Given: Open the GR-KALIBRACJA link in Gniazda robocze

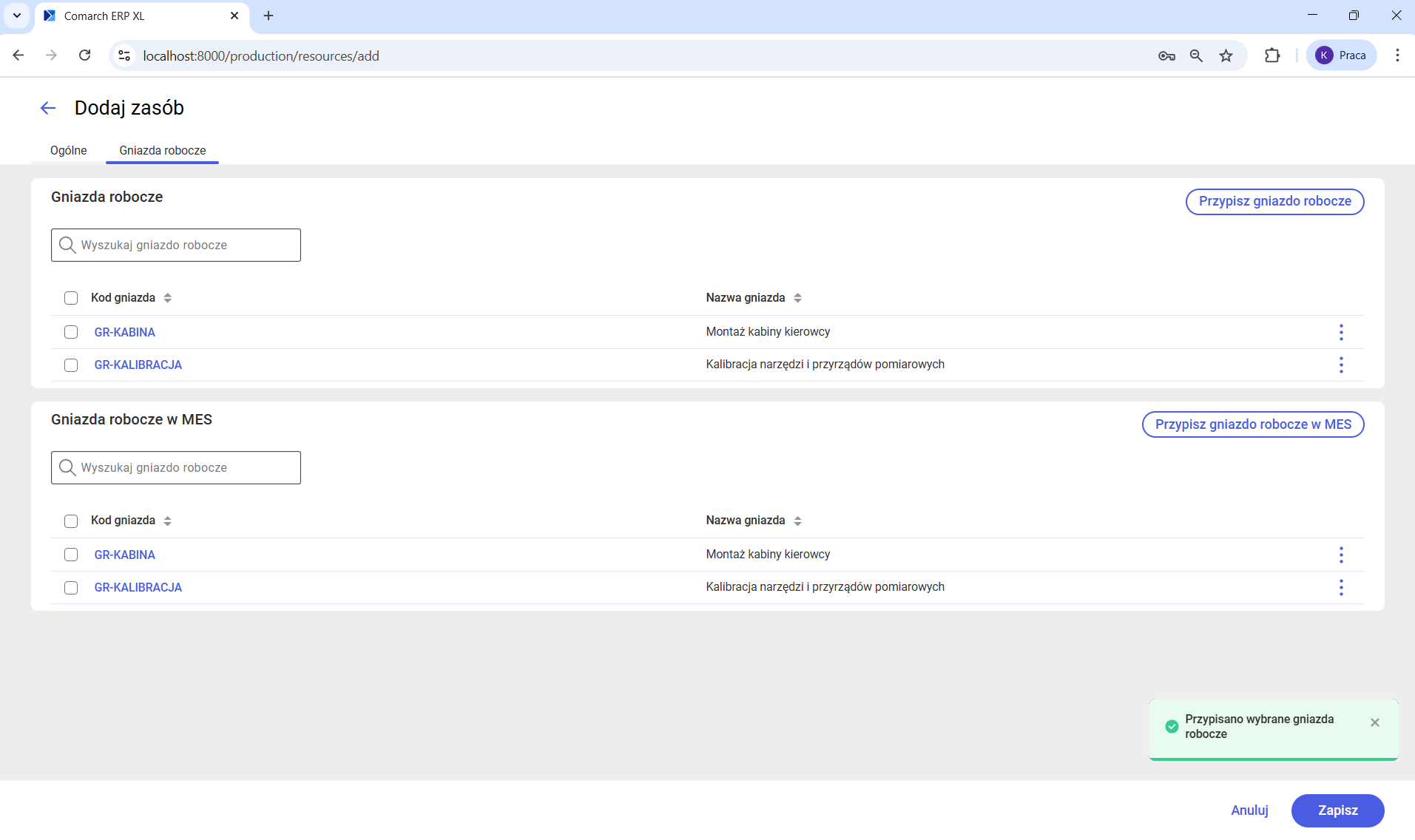Looking at the screenshot, I should point(138,365).
